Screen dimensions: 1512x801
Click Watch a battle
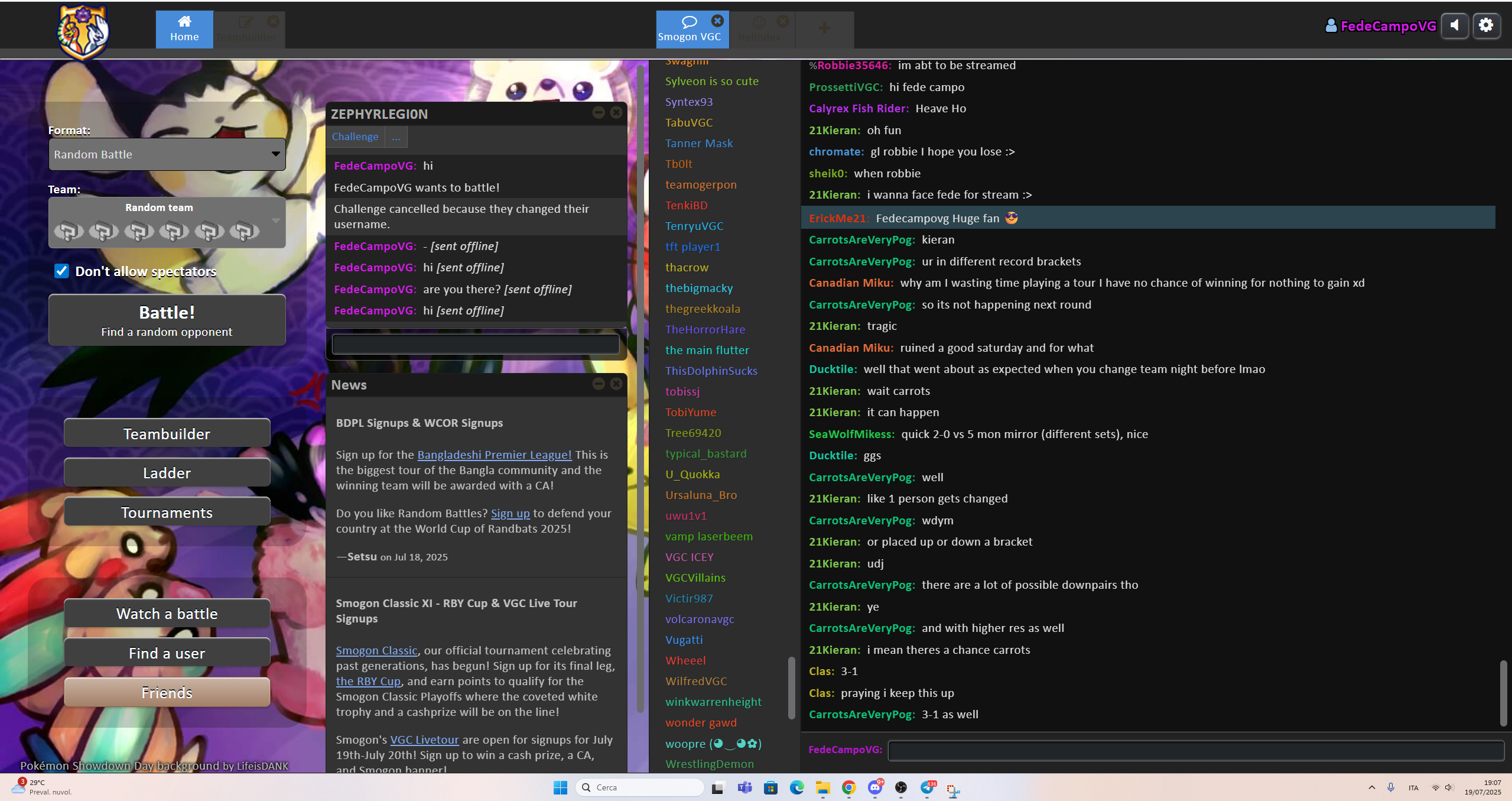tap(167, 613)
